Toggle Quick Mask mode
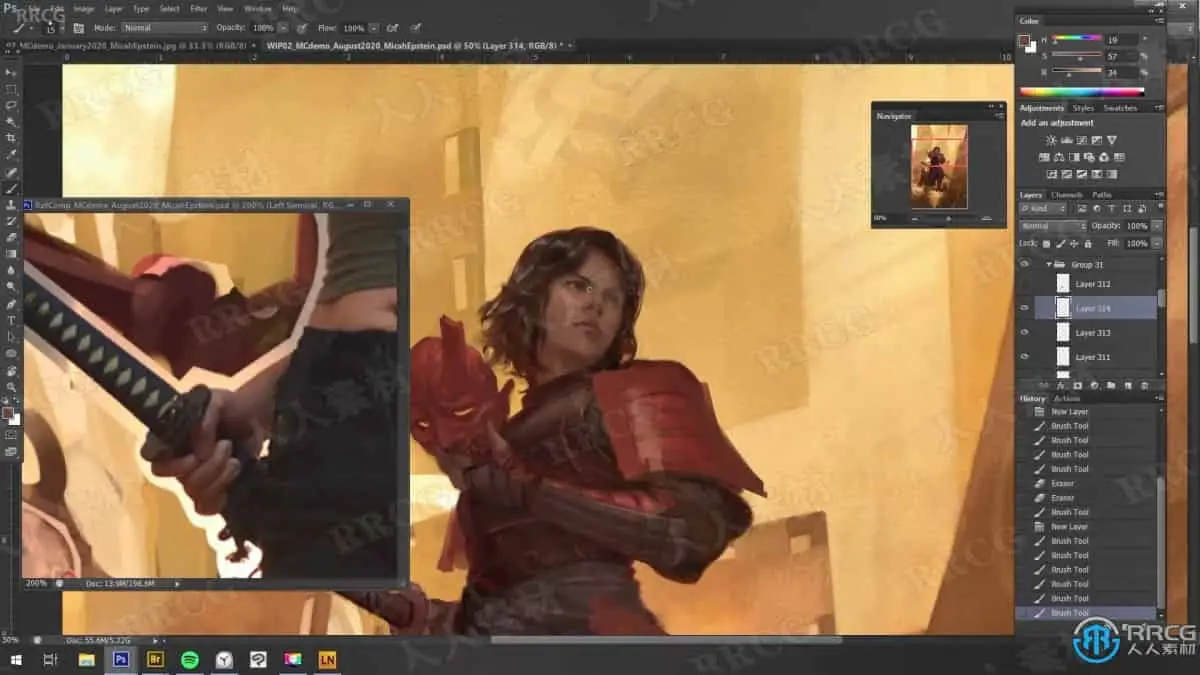The width and height of the screenshot is (1200, 675). coord(12,435)
